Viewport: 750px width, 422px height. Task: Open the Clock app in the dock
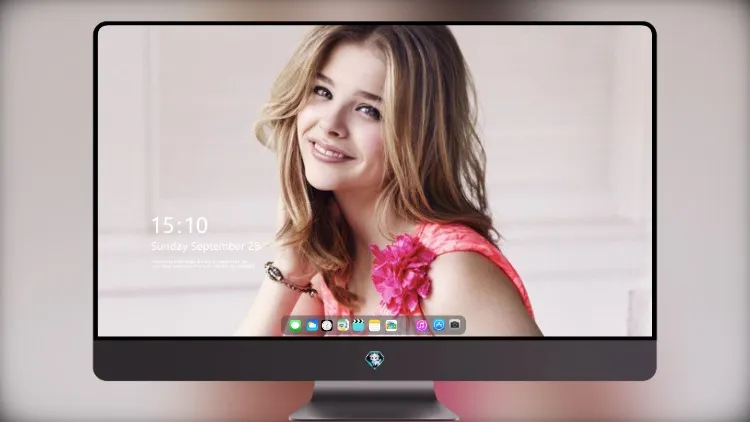click(327, 326)
